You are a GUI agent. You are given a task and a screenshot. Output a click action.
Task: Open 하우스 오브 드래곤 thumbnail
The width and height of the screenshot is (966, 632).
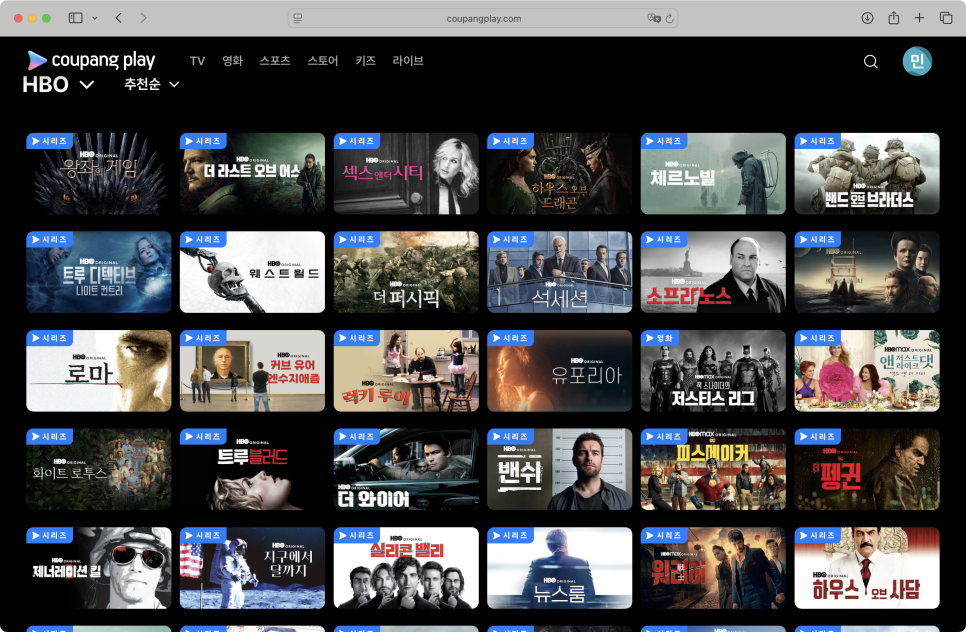point(559,174)
